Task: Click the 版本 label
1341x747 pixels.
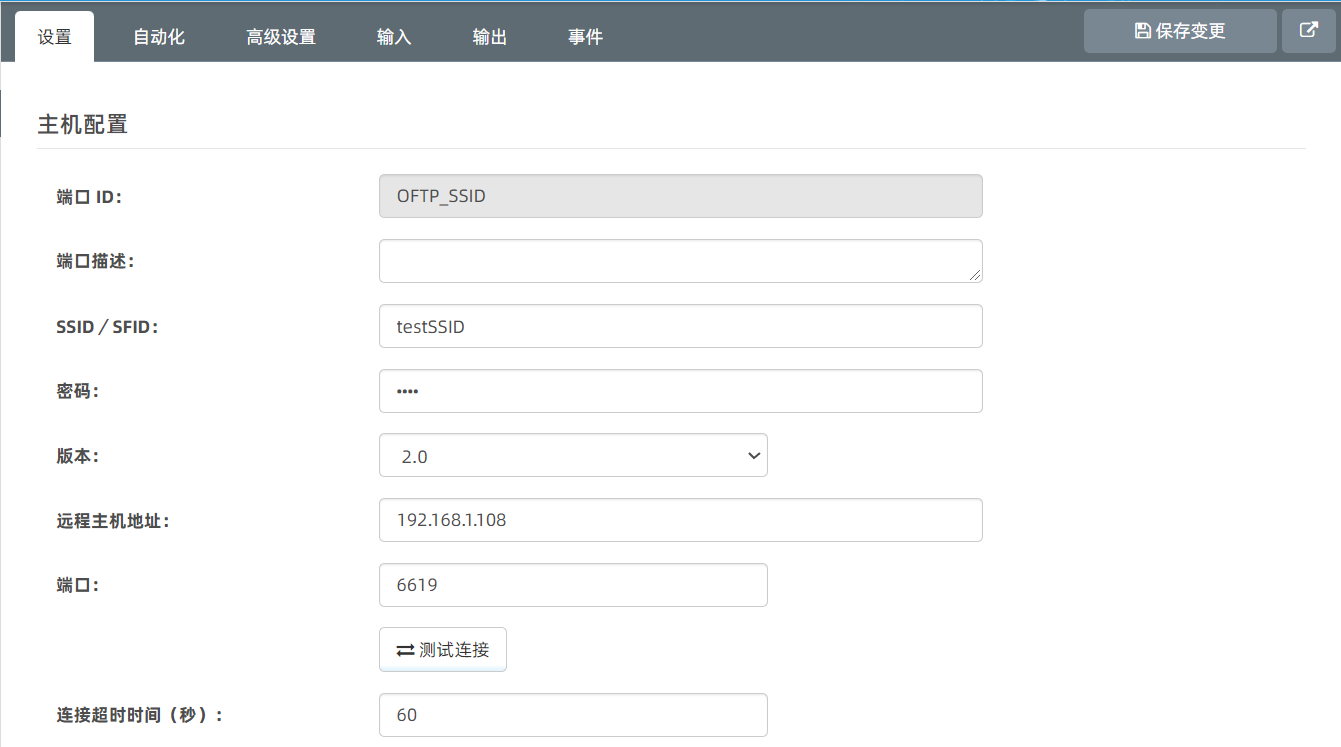Action: pyautogui.click(x=78, y=456)
